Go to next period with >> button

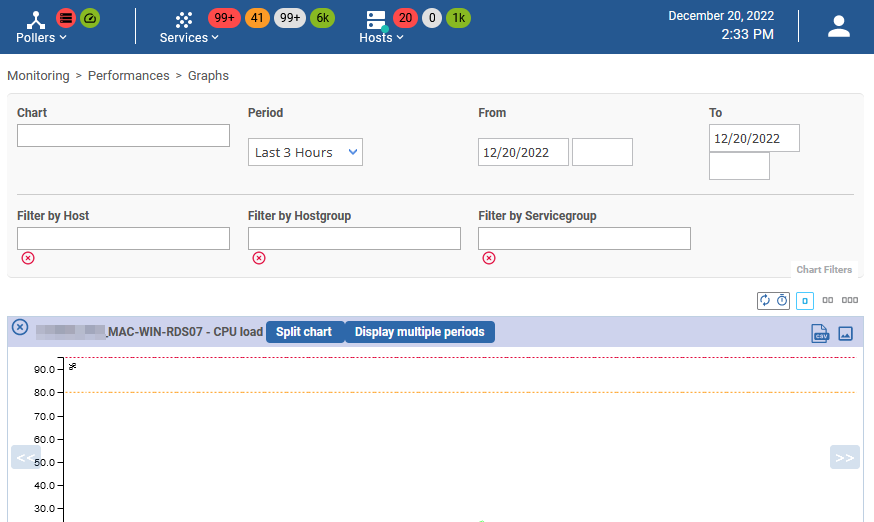coord(844,457)
